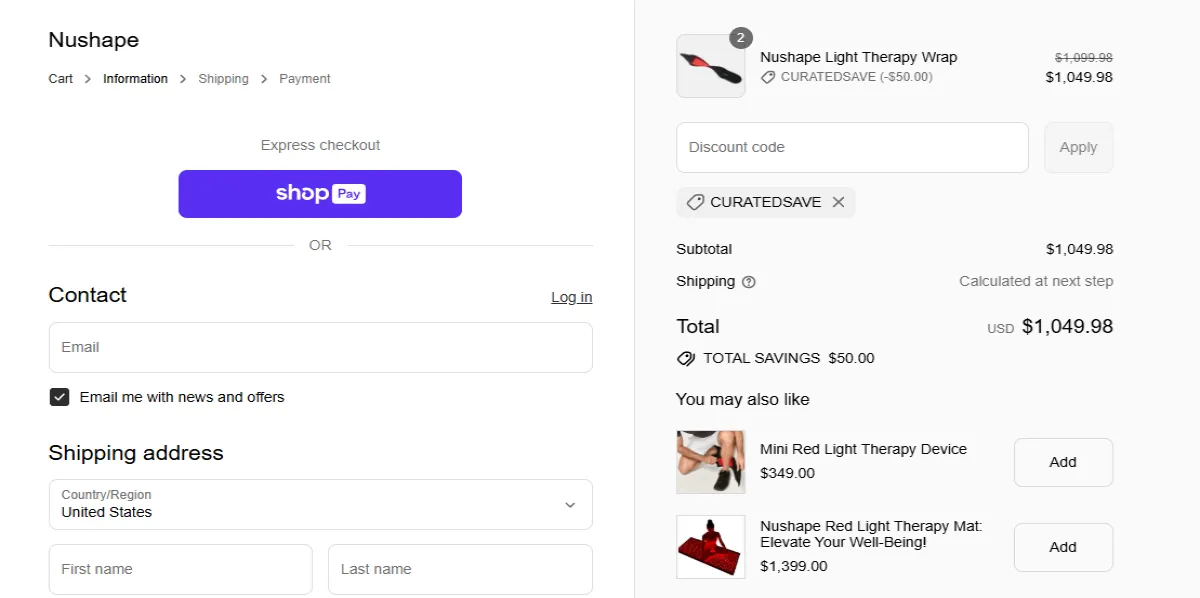Select the Shipping breadcrumb step
The width and height of the screenshot is (1200, 598).
click(223, 78)
